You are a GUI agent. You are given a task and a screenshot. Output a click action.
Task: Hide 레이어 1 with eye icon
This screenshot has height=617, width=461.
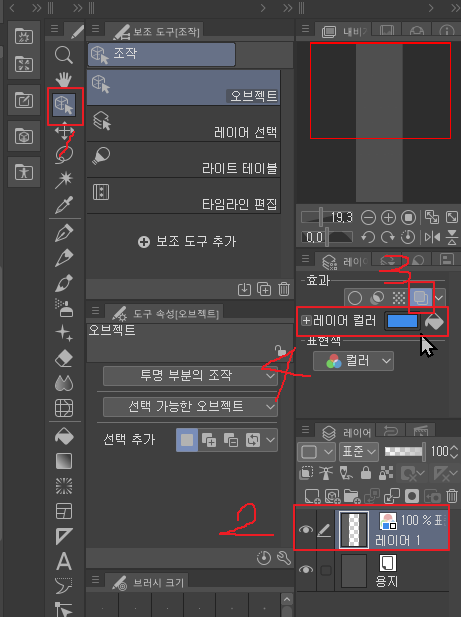[x=306, y=529]
